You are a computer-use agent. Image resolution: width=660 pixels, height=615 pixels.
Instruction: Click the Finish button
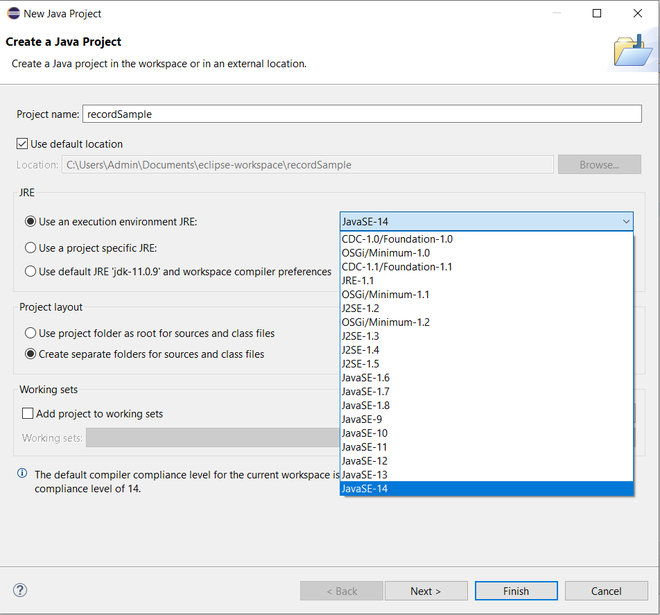point(516,591)
